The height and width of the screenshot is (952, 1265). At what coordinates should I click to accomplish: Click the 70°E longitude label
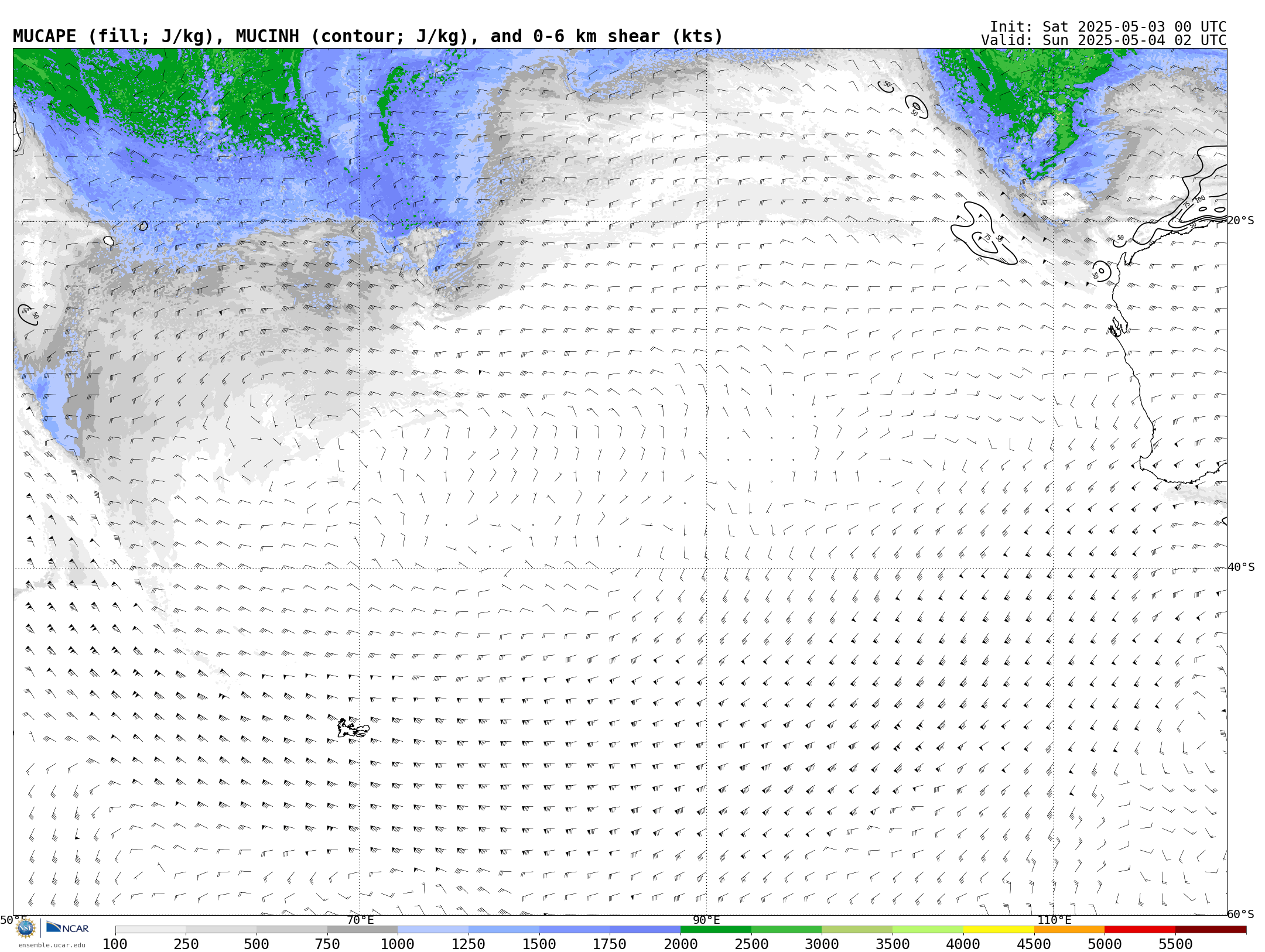pos(360,920)
